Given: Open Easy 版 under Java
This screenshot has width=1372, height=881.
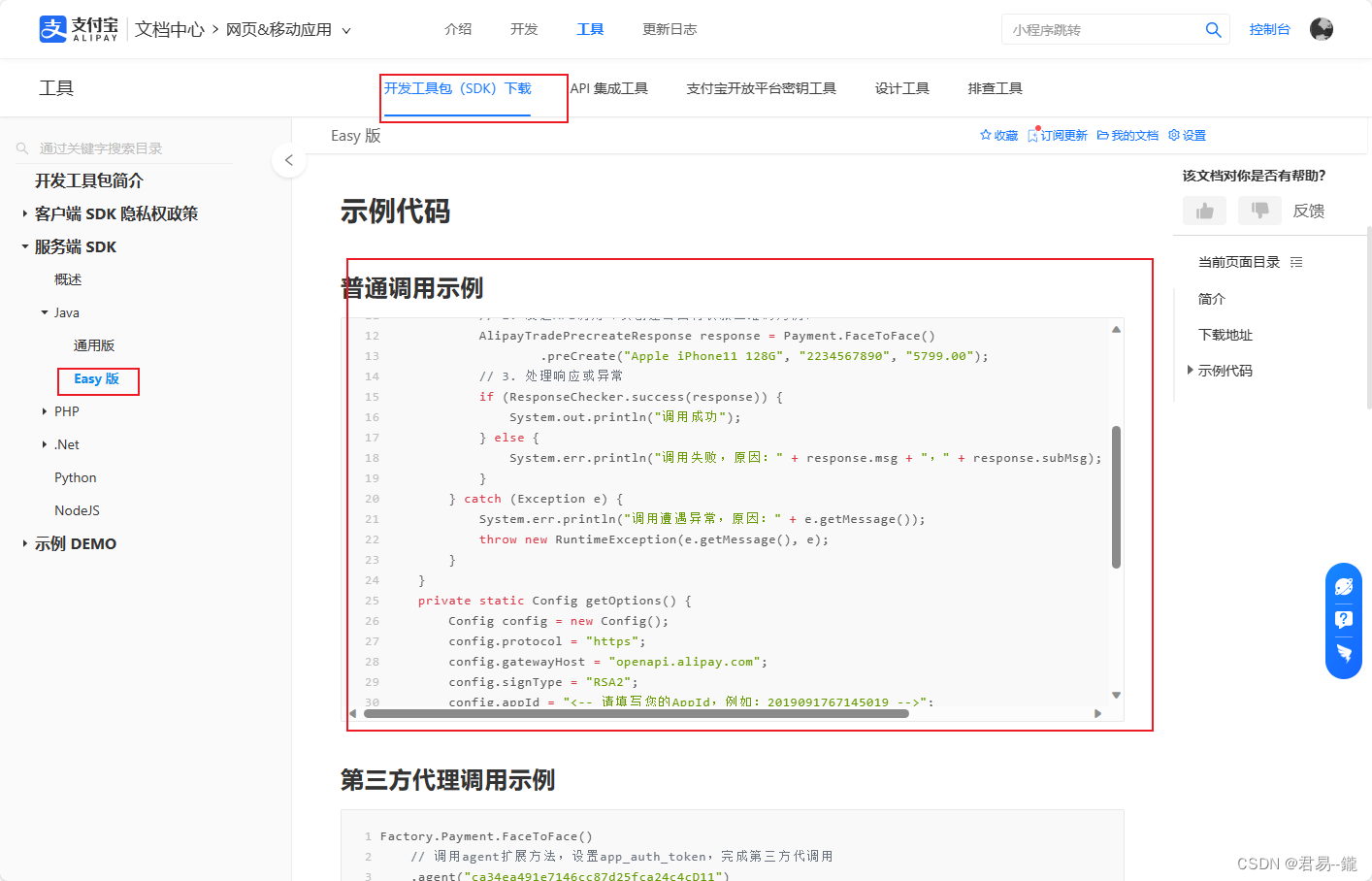Looking at the screenshot, I should [x=96, y=378].
